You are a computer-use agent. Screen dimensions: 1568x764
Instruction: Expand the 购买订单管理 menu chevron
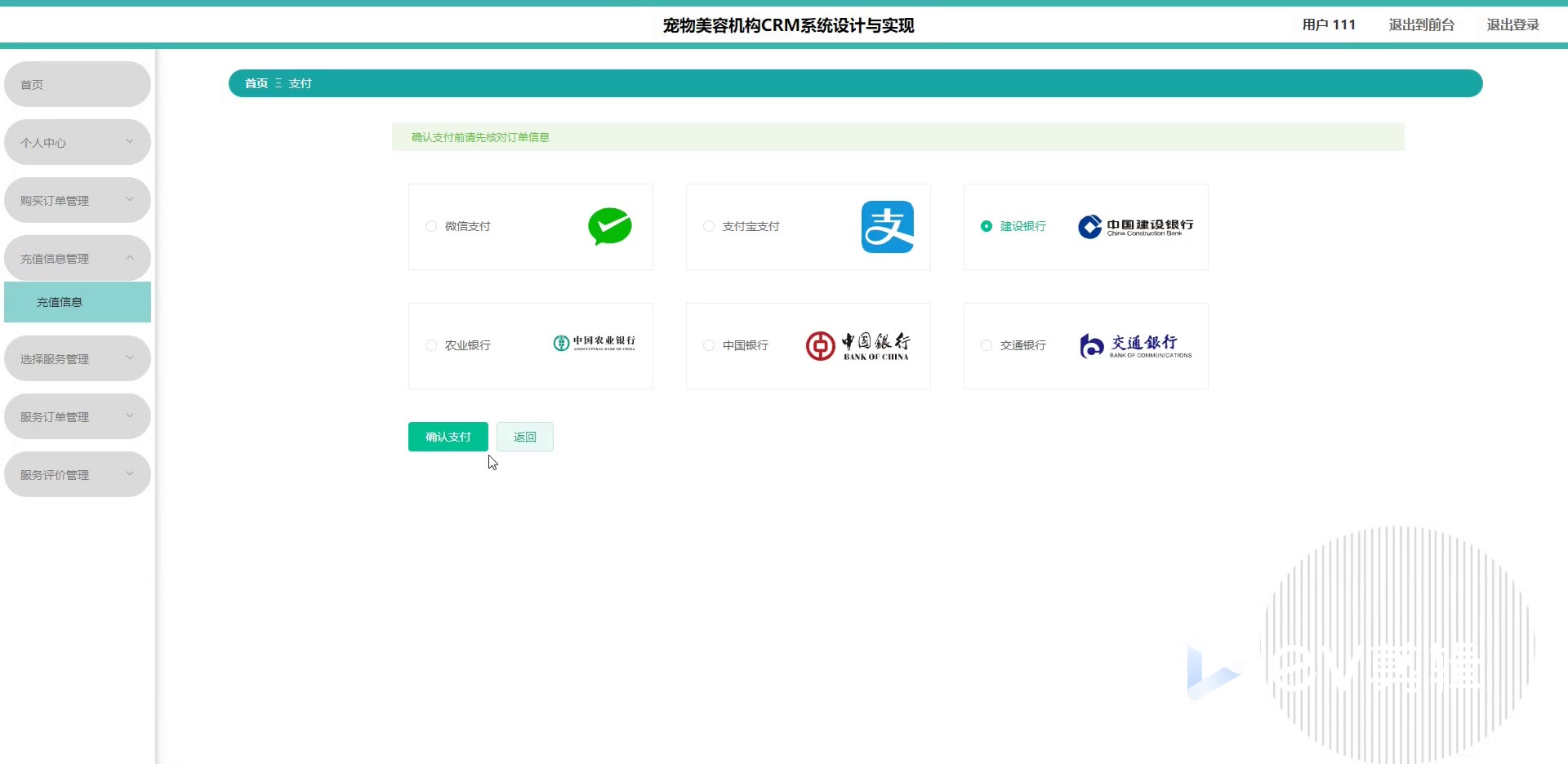130,199
